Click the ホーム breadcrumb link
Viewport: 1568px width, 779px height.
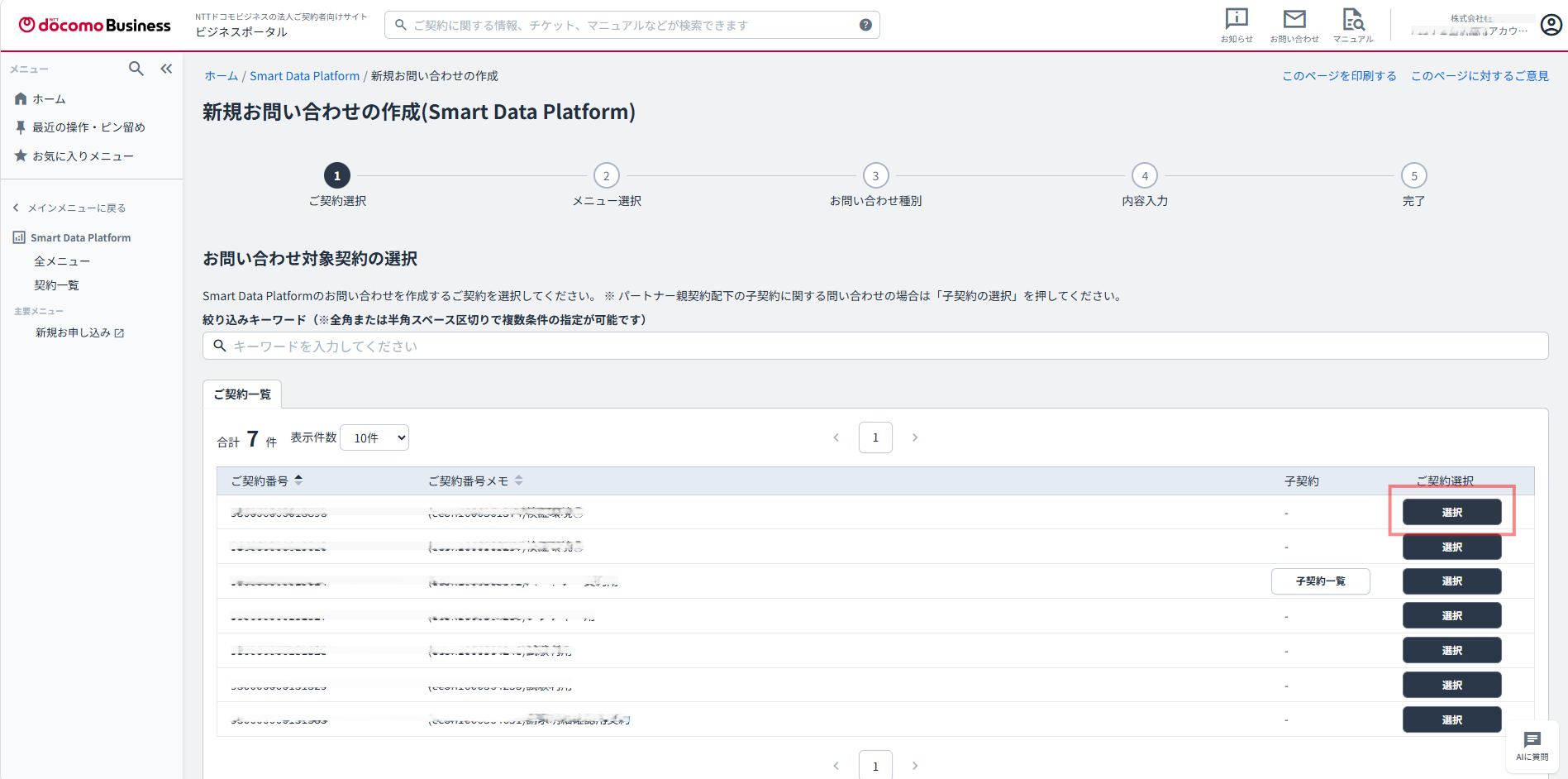222,76
